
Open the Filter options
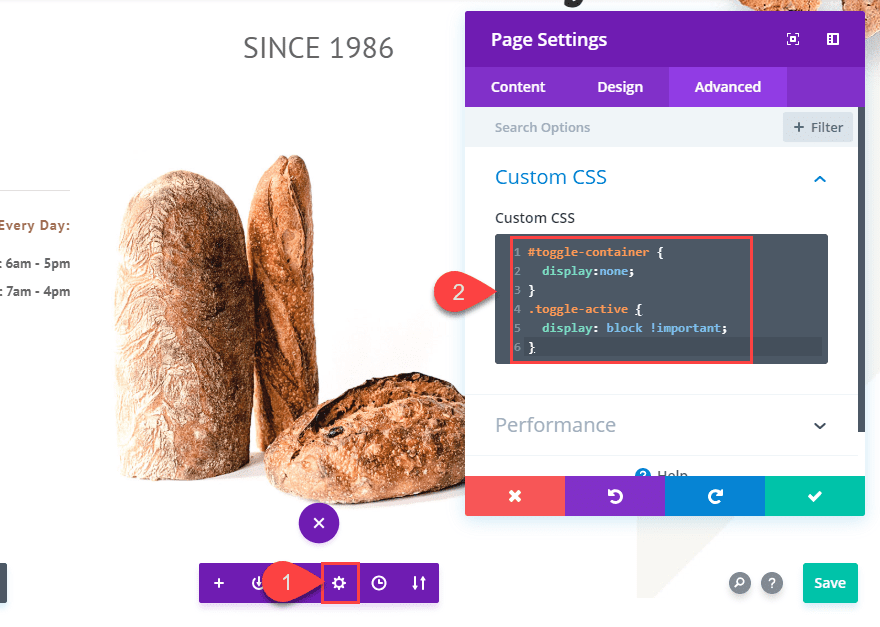click(818, 127)
